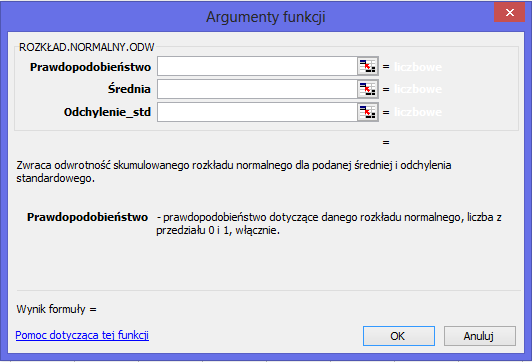The image size is (532, 362).
Task: Click the Odchylenie_std range selector icon
Action: (x=368, y=112)
